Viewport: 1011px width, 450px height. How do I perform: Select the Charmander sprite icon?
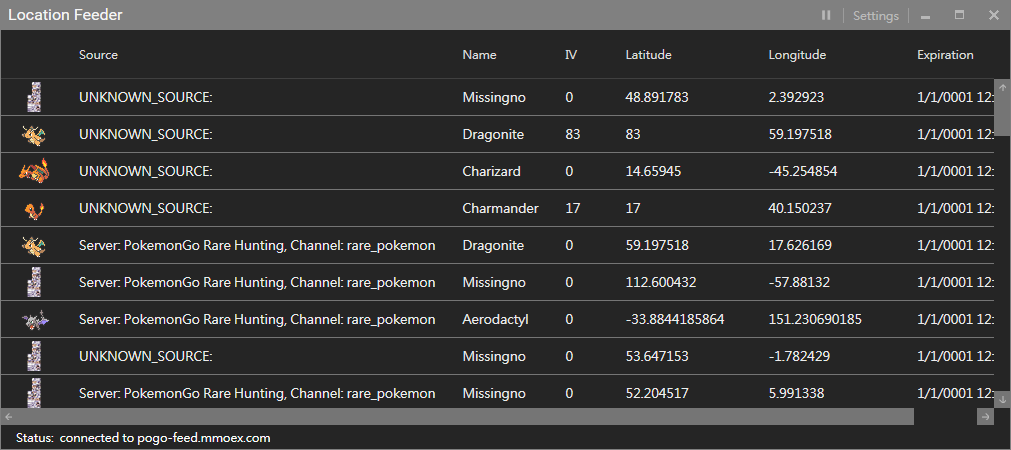click(34, 208)
